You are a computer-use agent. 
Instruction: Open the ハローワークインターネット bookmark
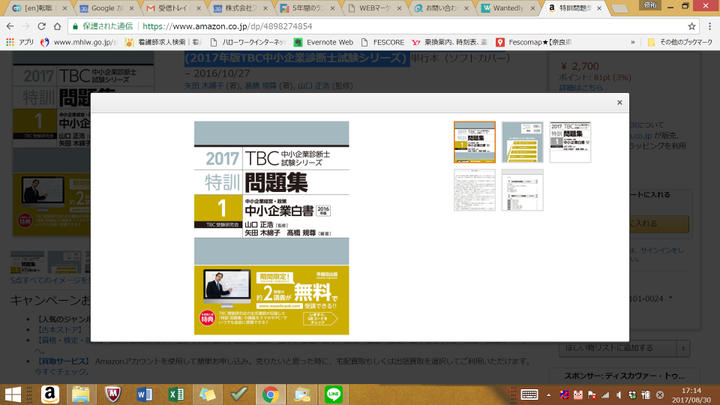(x=248, y=42)
